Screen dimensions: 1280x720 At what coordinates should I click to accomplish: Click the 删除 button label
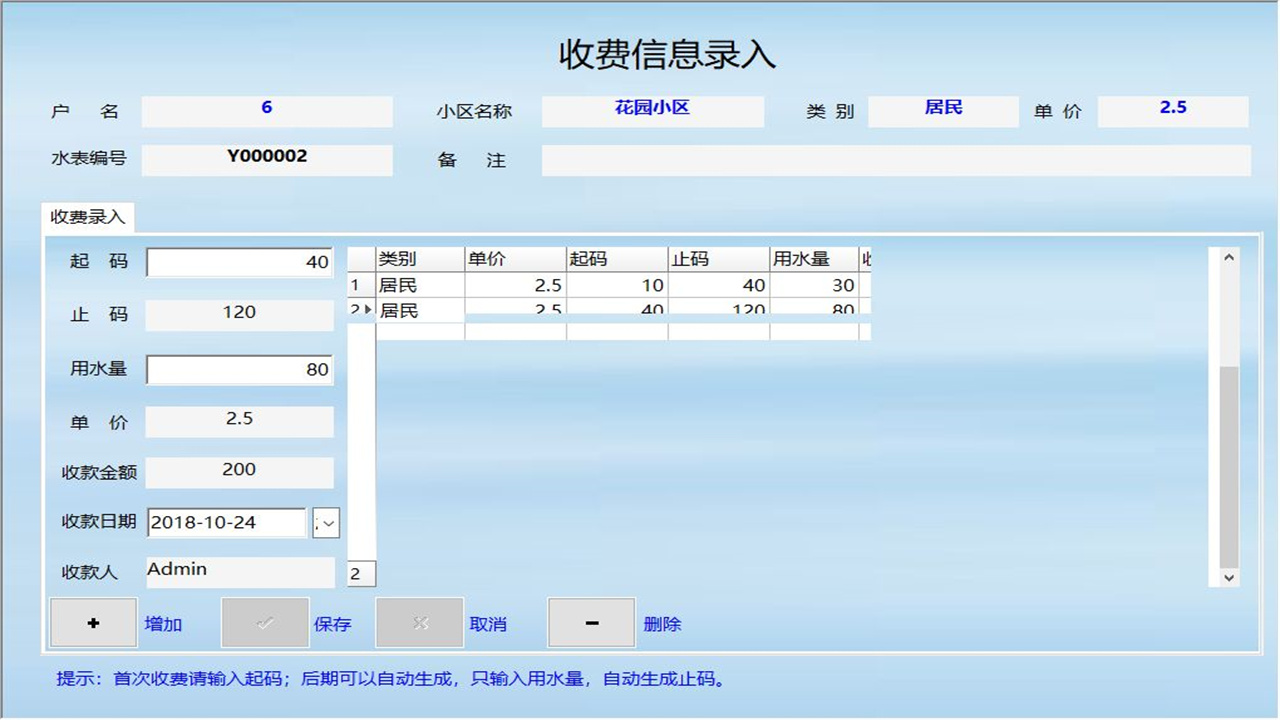tap(663, 624)
